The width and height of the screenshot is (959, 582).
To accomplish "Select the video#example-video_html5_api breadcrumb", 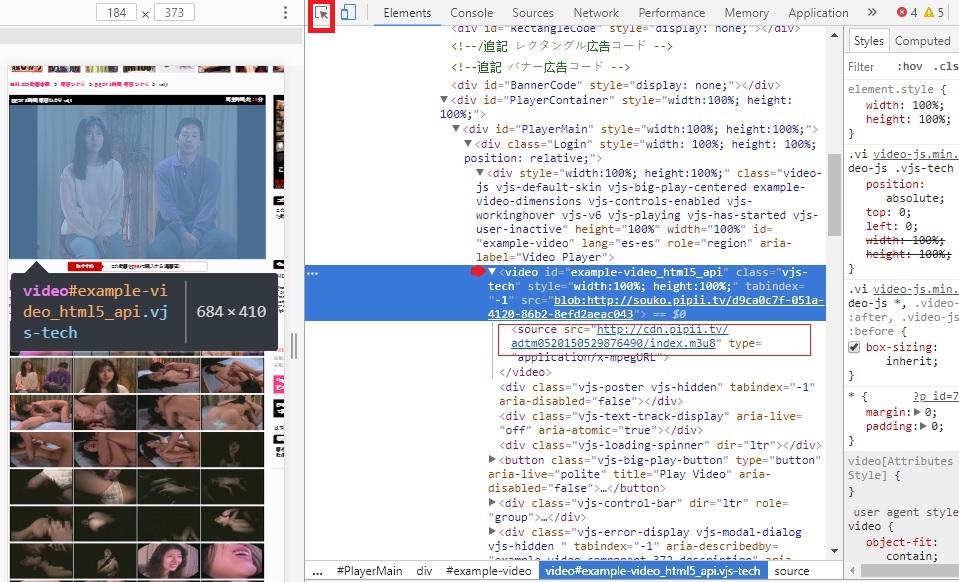I will tap(653, 571).
